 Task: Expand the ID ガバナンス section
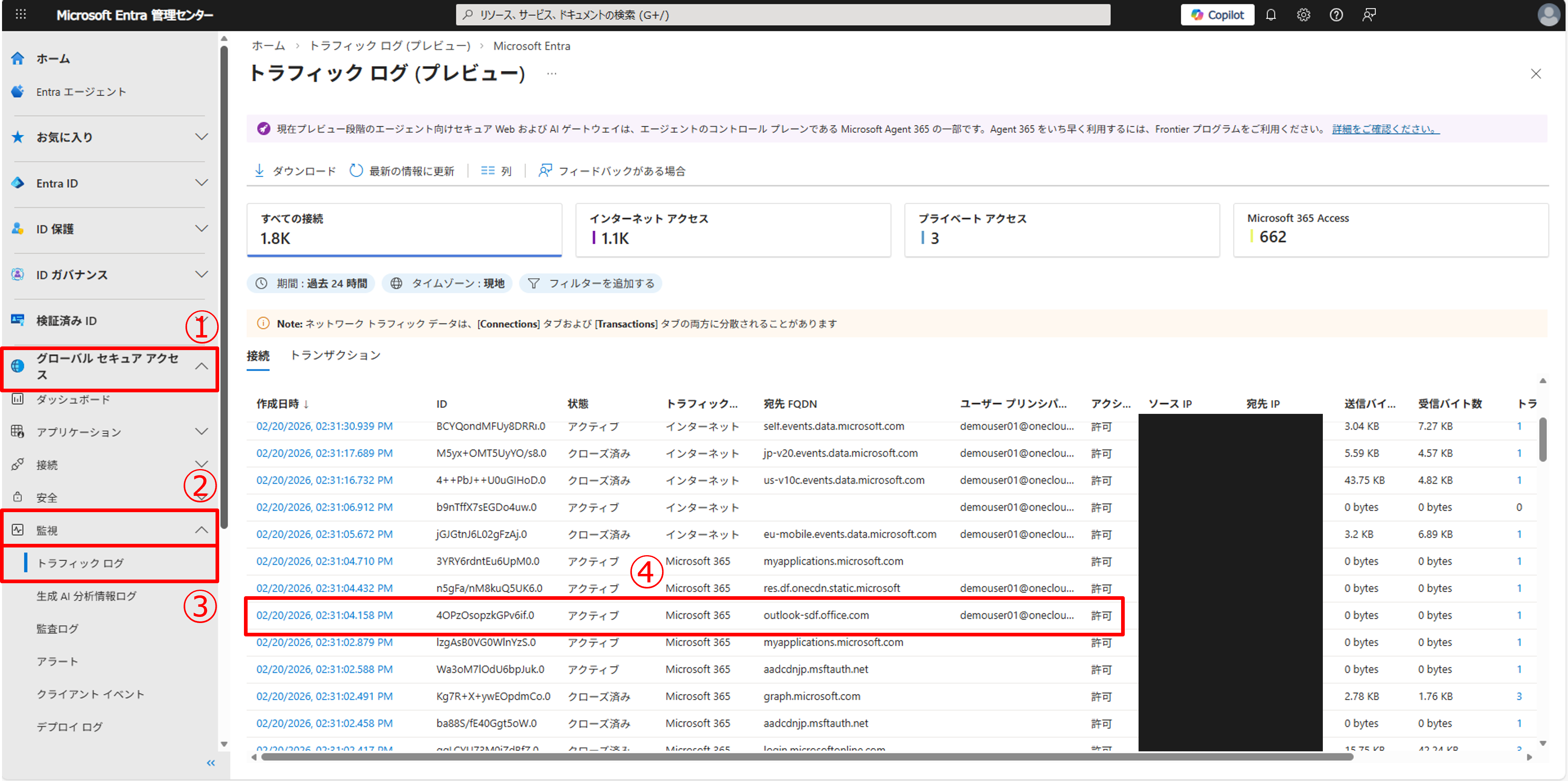pos(201,275)
